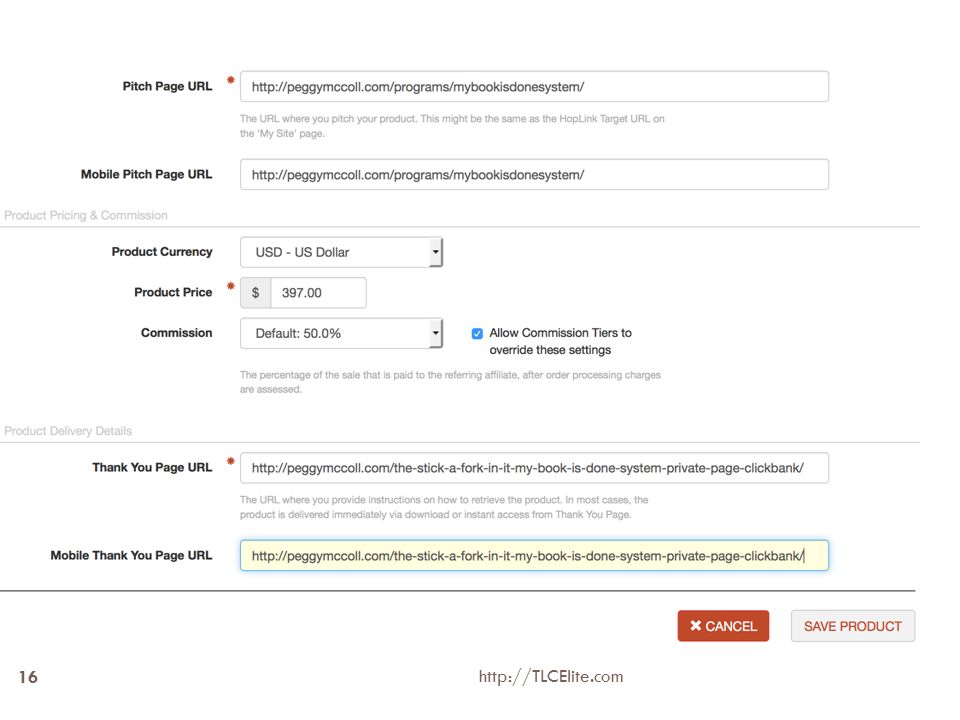Image resolution: width=960 pixels, height=720 pixels.
Task: Click the red required asterisk beside Pitch Page URL
Action: (x=230, y=80)
